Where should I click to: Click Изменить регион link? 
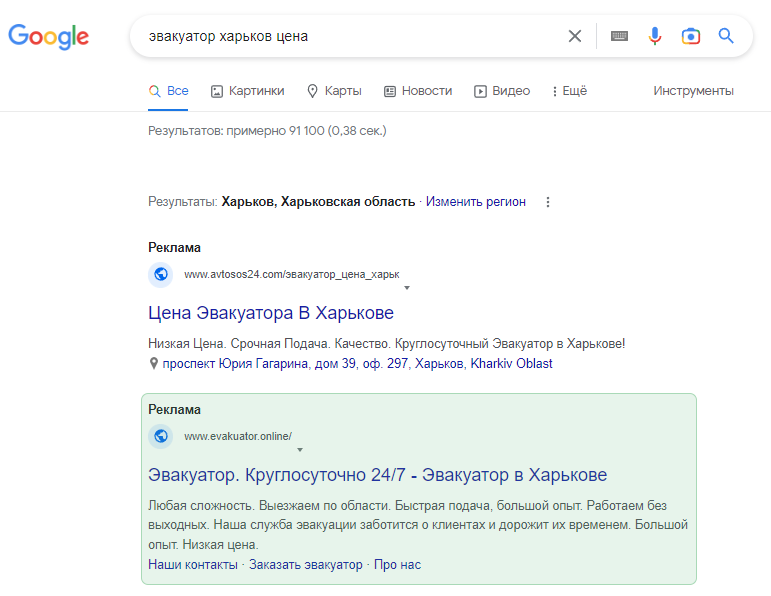click(x=475, y=202)
